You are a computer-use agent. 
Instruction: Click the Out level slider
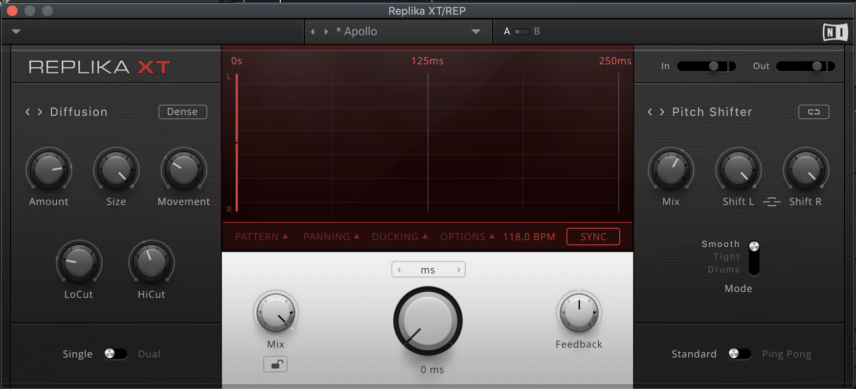pos(805,66)
